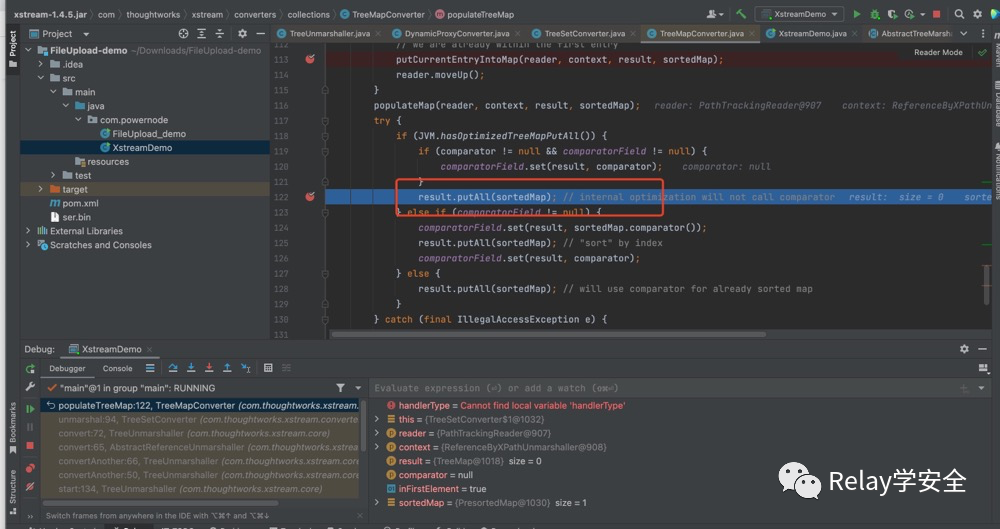Open debugger settings wrench icon

click(30, 387)
